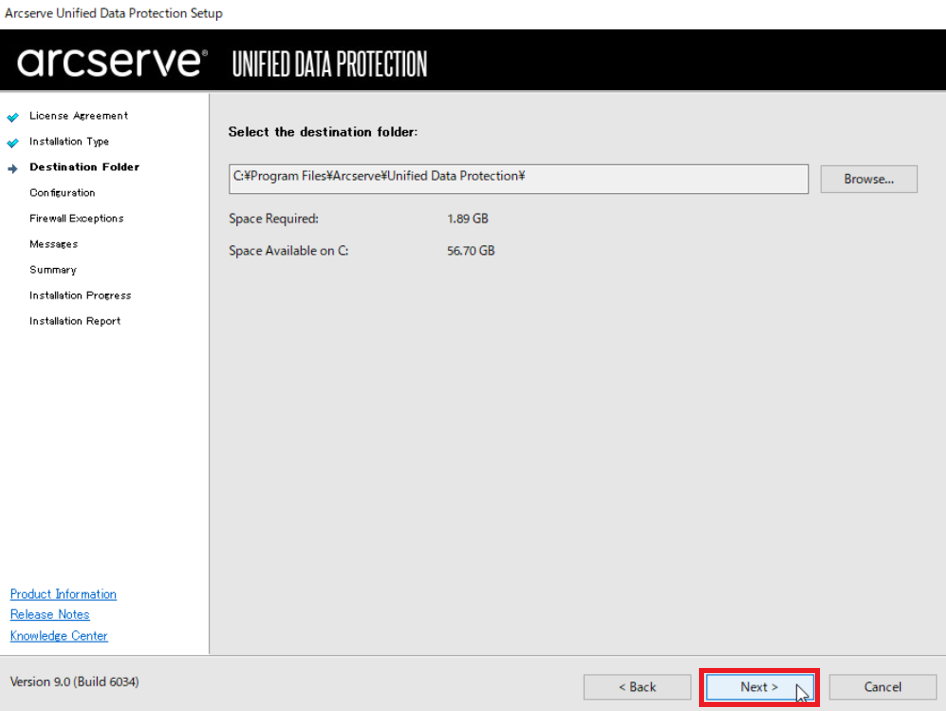This screenshot has height=711, width=946.
Task: Click the Space Required label
Action: 273,218
